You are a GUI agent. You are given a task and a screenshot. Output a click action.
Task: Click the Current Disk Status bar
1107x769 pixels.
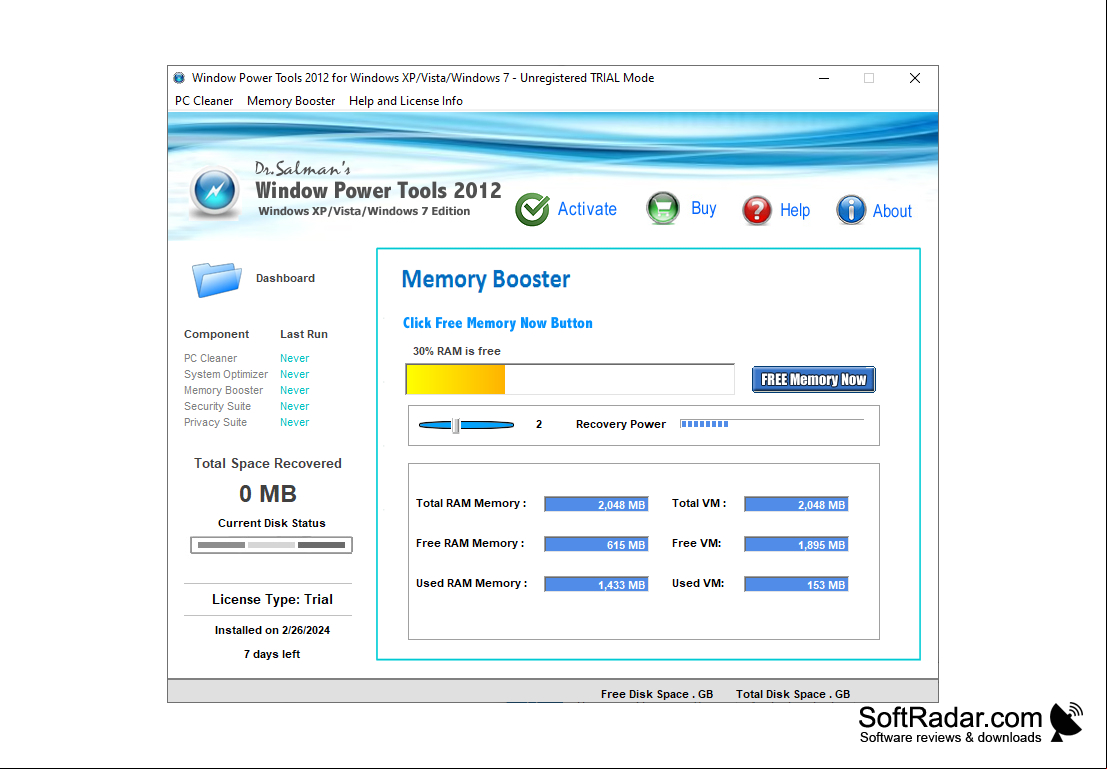(271, 545)
